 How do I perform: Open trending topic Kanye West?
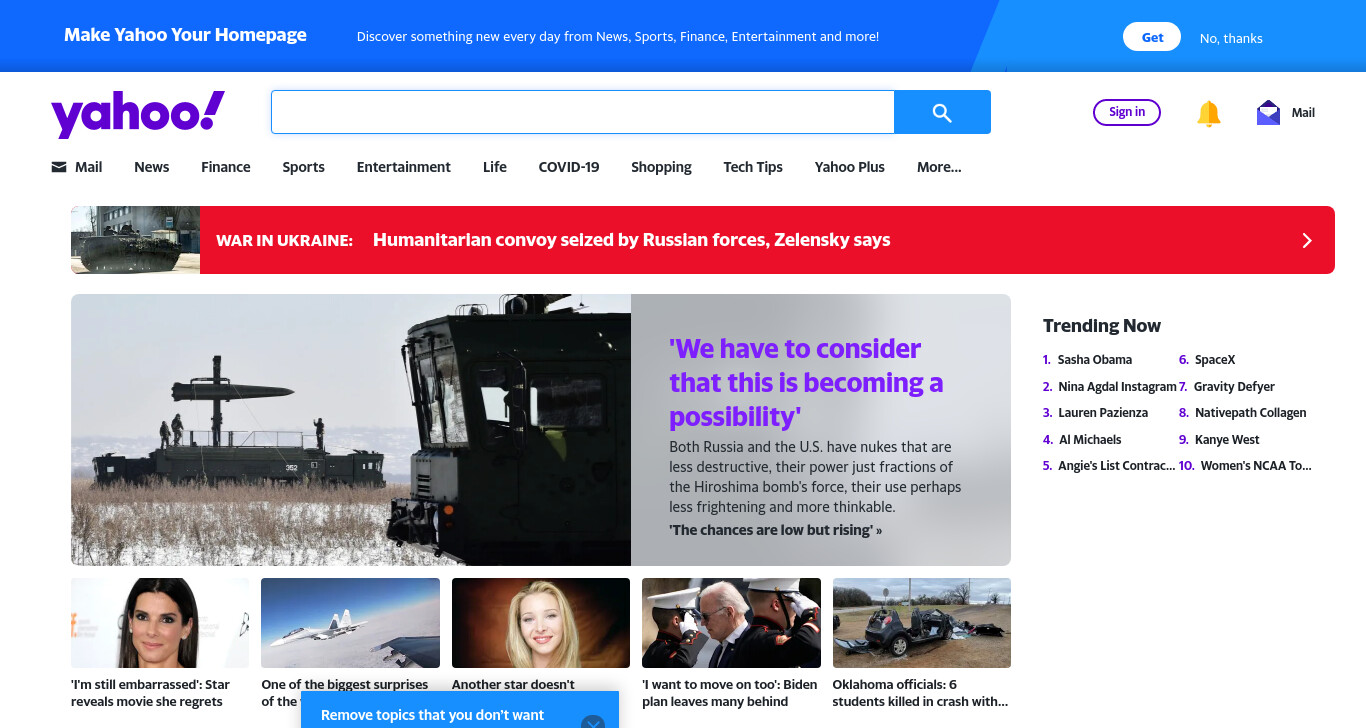[1227, 440]
